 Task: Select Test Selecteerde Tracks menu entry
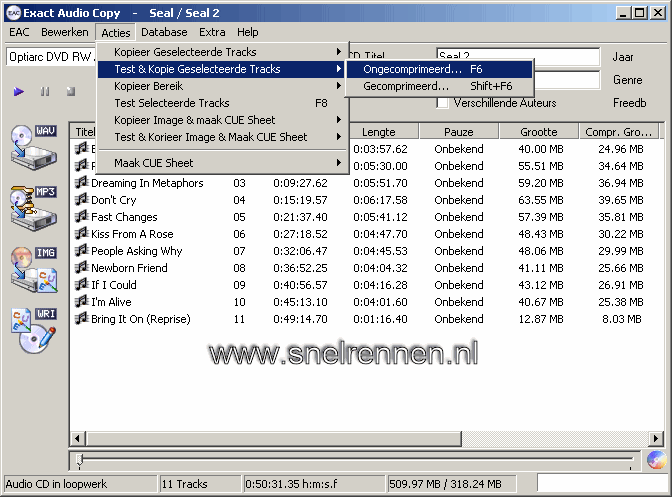222,103
